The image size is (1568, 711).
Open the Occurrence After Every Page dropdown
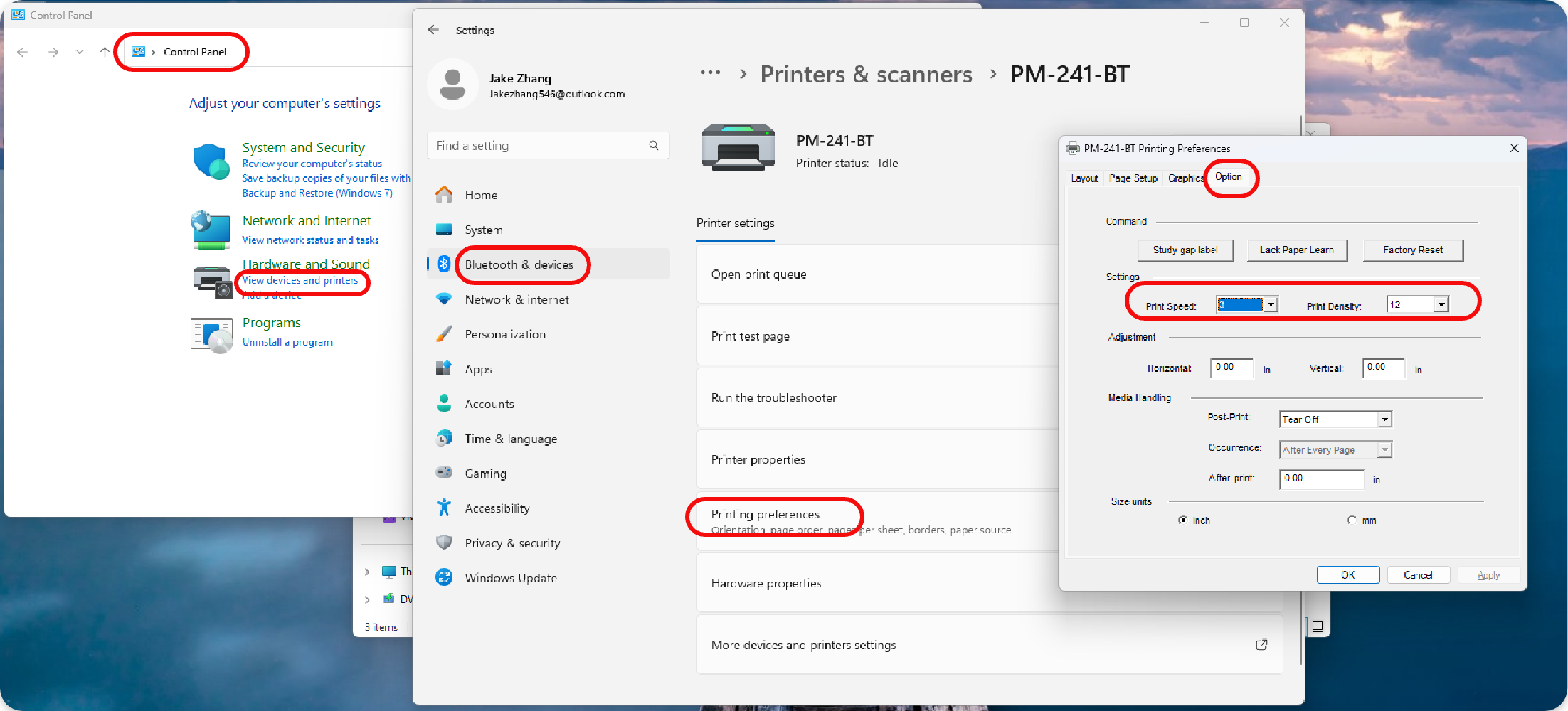pyautogui.click(x=1384, y=450)
